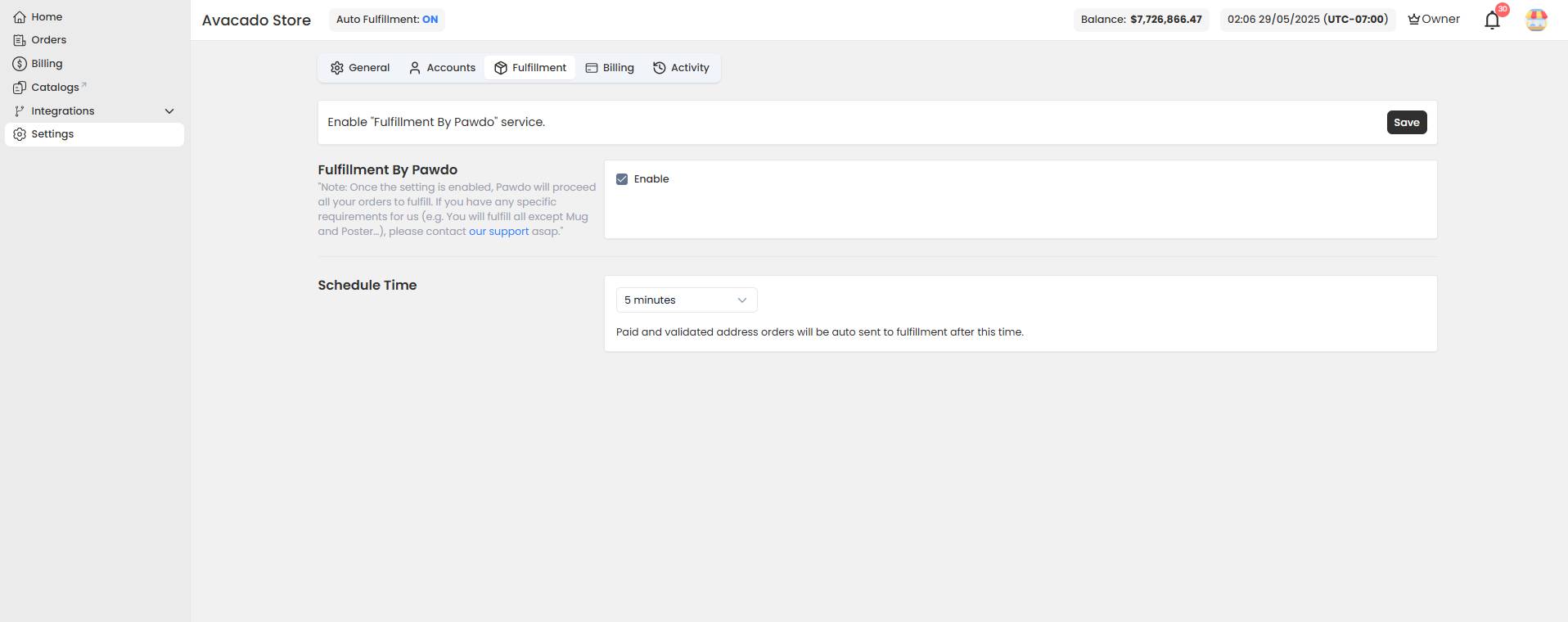1568x622 pixels.
Task: Open the Home sidebar item
Action: (x=94, y=16)
